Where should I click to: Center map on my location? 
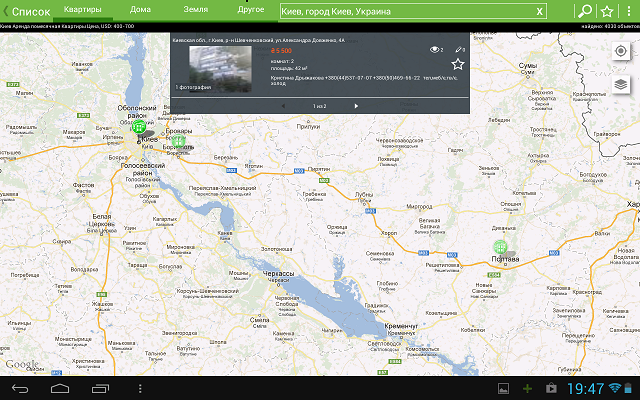[x=621, y=51]
